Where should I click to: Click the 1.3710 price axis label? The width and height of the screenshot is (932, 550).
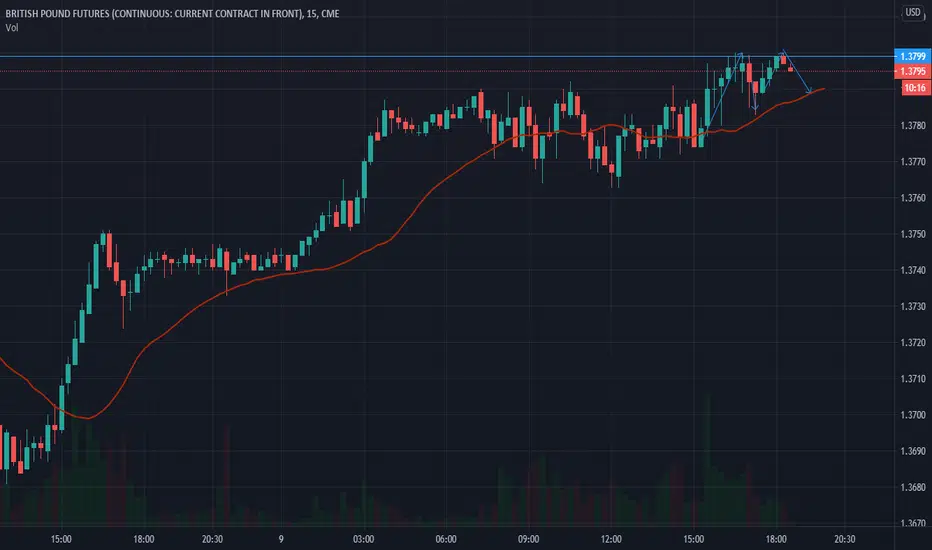(x=913, y=379)
